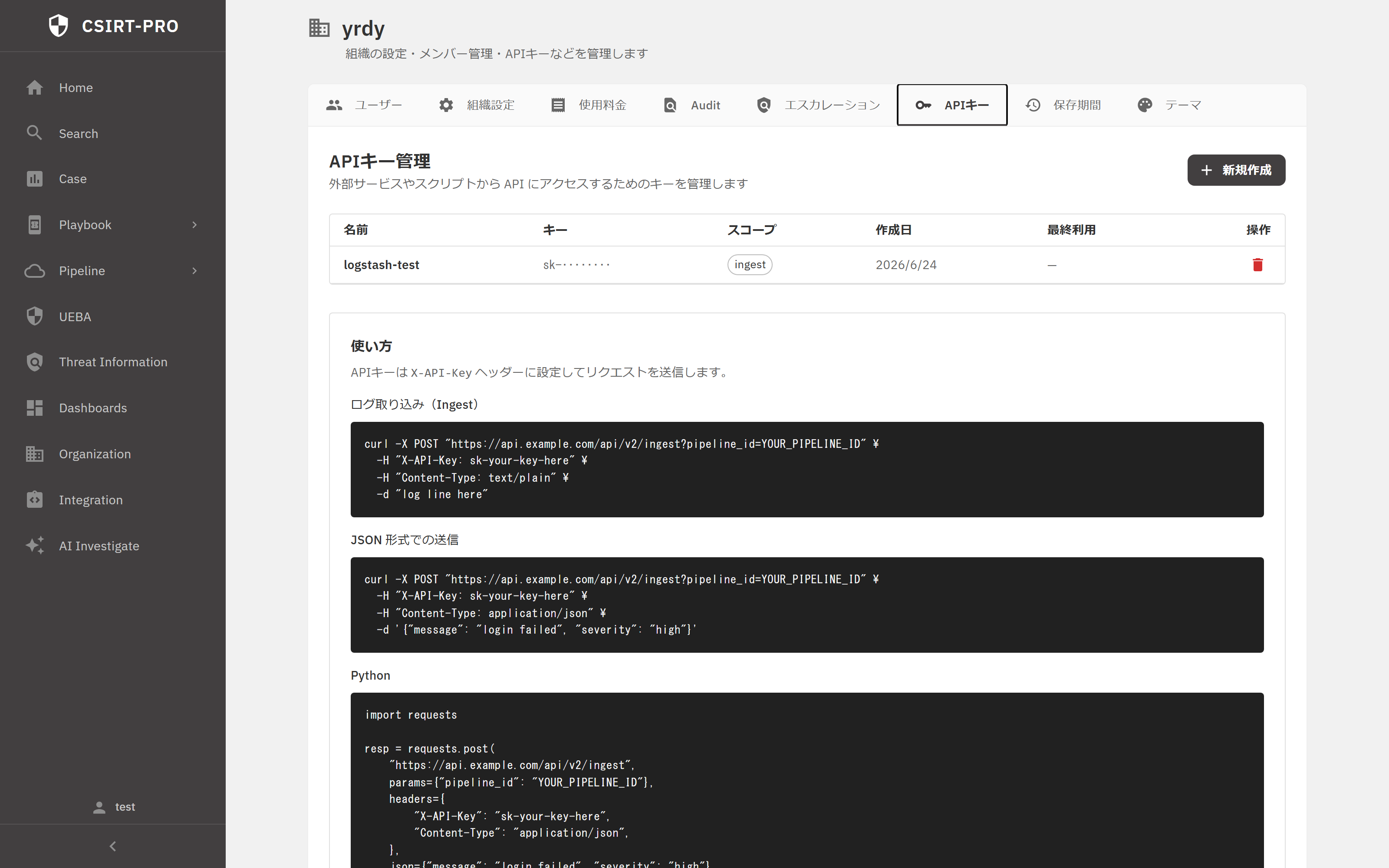1389x868 pixels.
Task: Open Threat Information in the sidebar
Action: tap(112, 362)
